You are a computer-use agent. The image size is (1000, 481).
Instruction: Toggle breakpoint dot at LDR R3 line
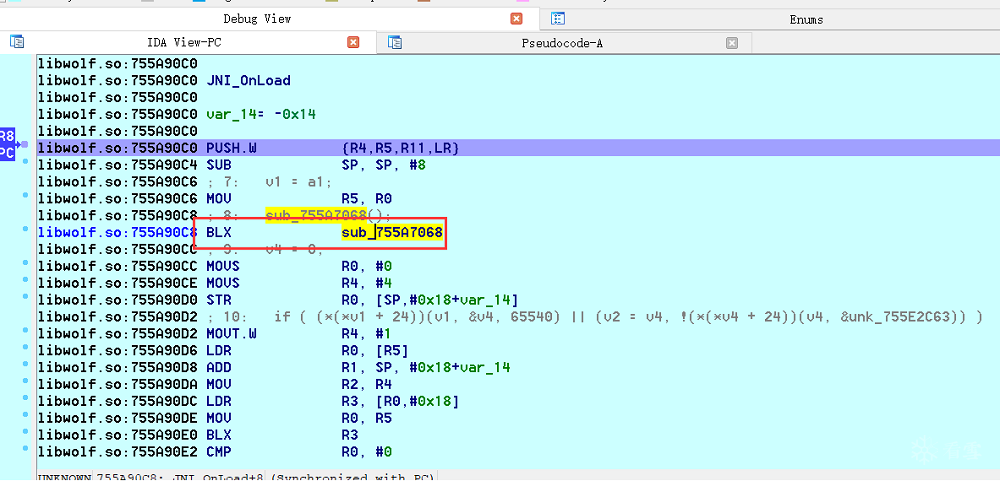[25, 397]
